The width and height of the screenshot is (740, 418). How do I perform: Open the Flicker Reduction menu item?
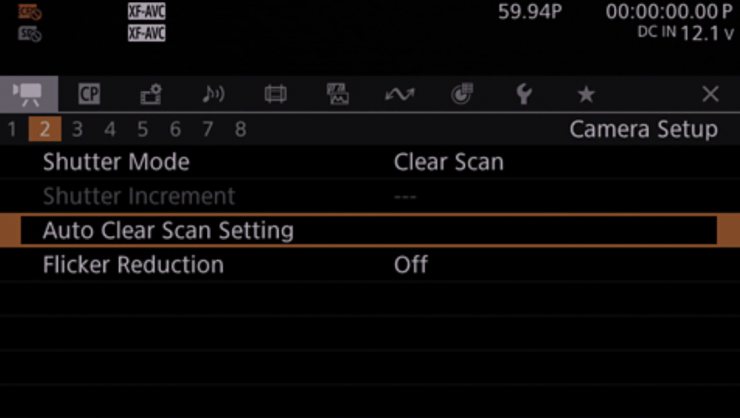[133, 266]
